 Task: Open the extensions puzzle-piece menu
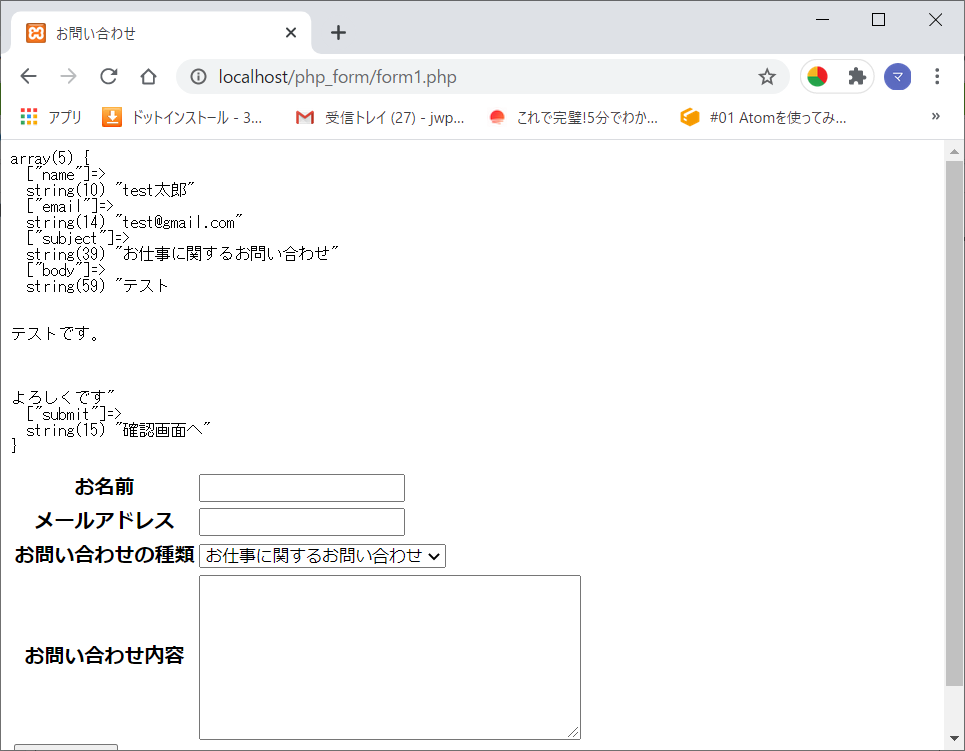point(857,77)
